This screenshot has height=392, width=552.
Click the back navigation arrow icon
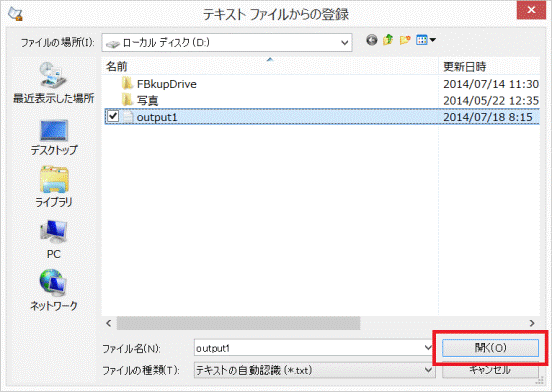371,40
